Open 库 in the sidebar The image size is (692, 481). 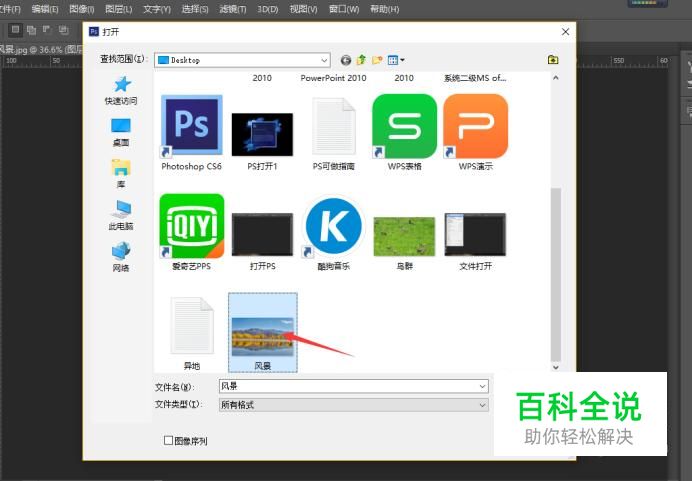click(121, 174)
